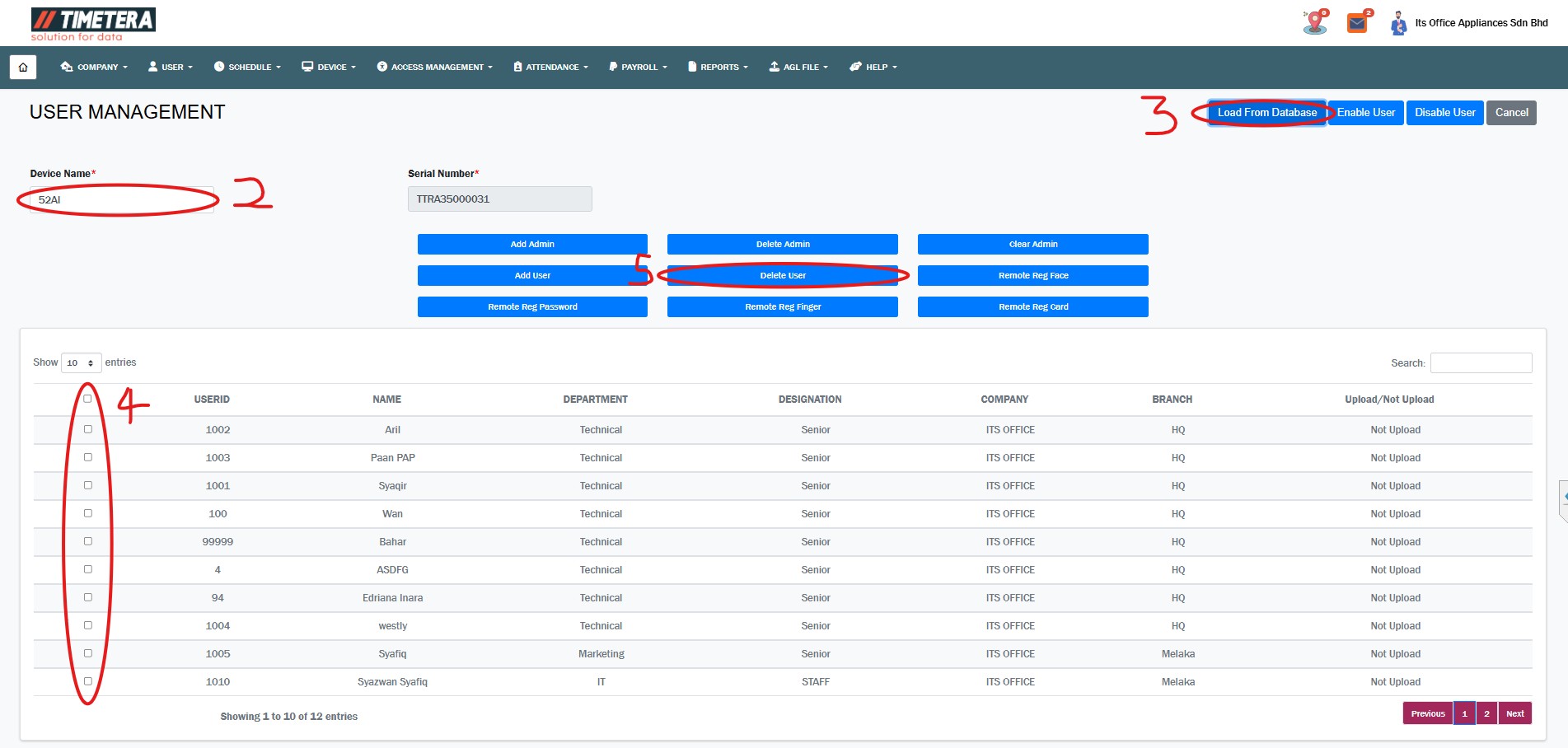Image resolution: width=1568 pixels, height=748 pixels.
Task: Click the table Search box
Action: coord(1481,362)
